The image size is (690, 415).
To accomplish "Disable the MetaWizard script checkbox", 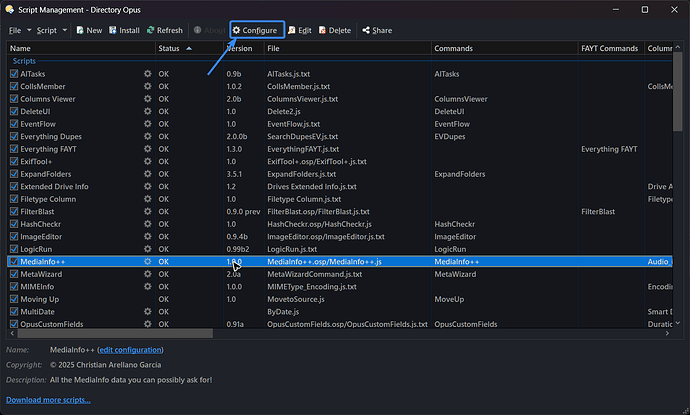I will point(14,274).
